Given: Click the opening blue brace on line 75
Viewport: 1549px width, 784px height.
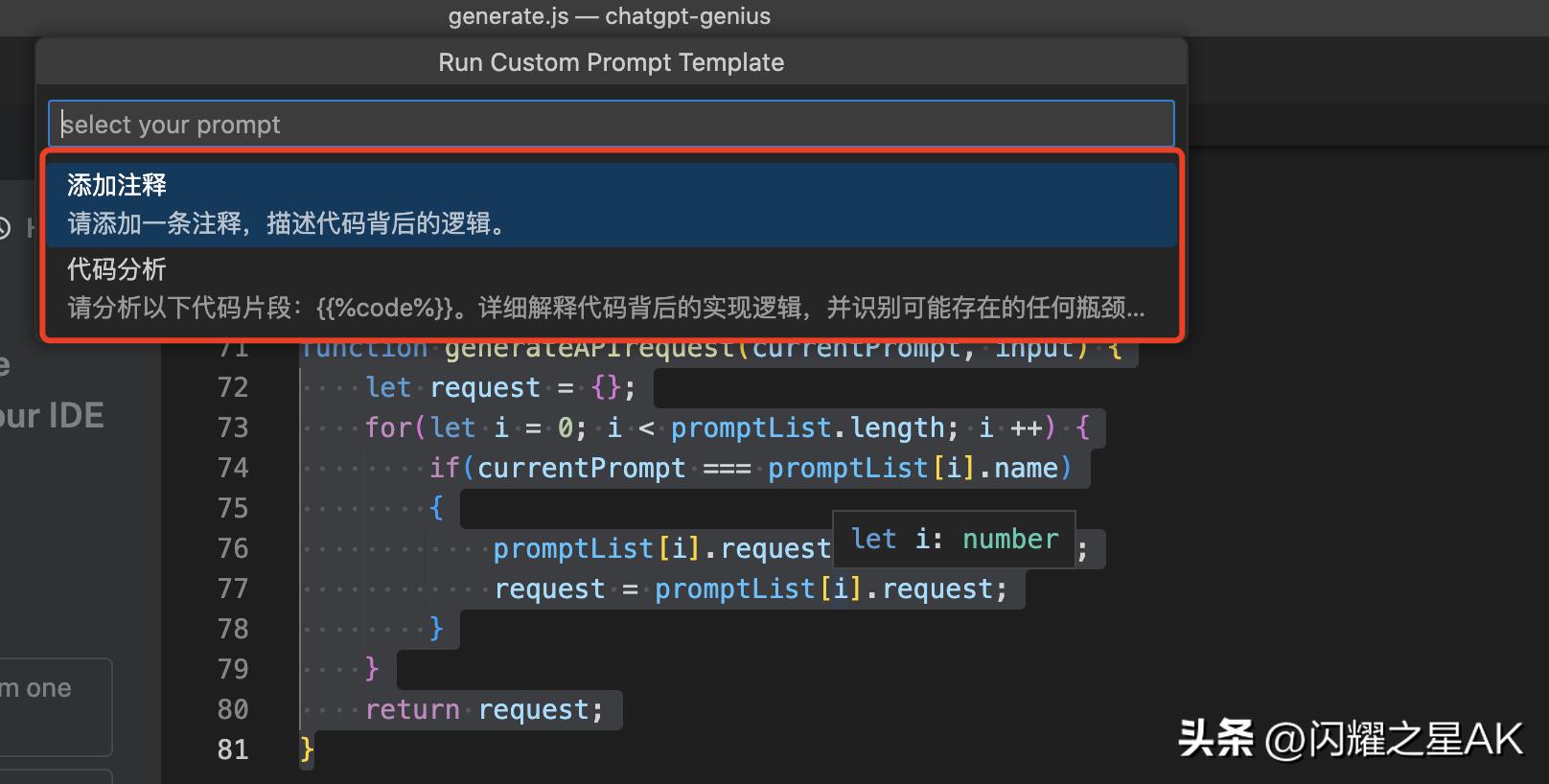Looking at the screenshot, I should click(x=436, y=508).
